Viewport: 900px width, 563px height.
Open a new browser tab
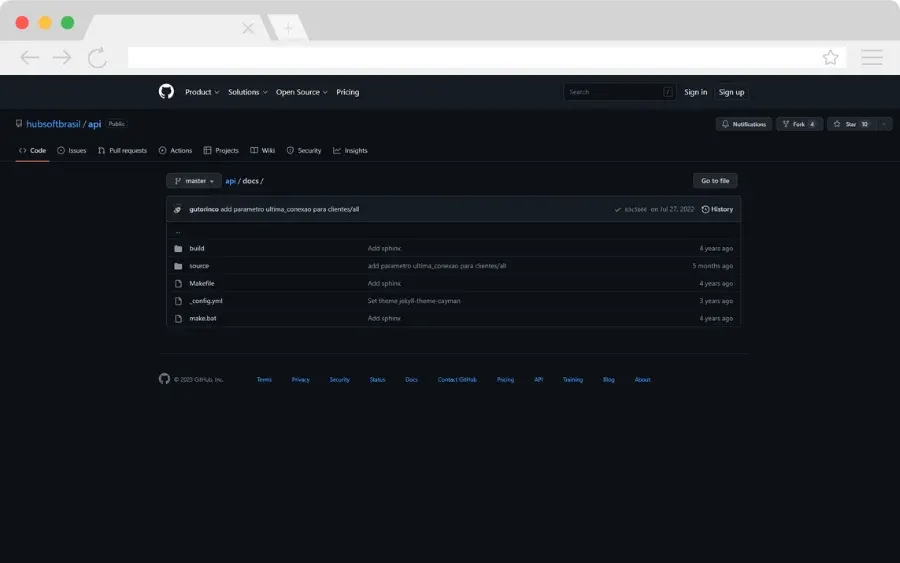click(288, 28)
